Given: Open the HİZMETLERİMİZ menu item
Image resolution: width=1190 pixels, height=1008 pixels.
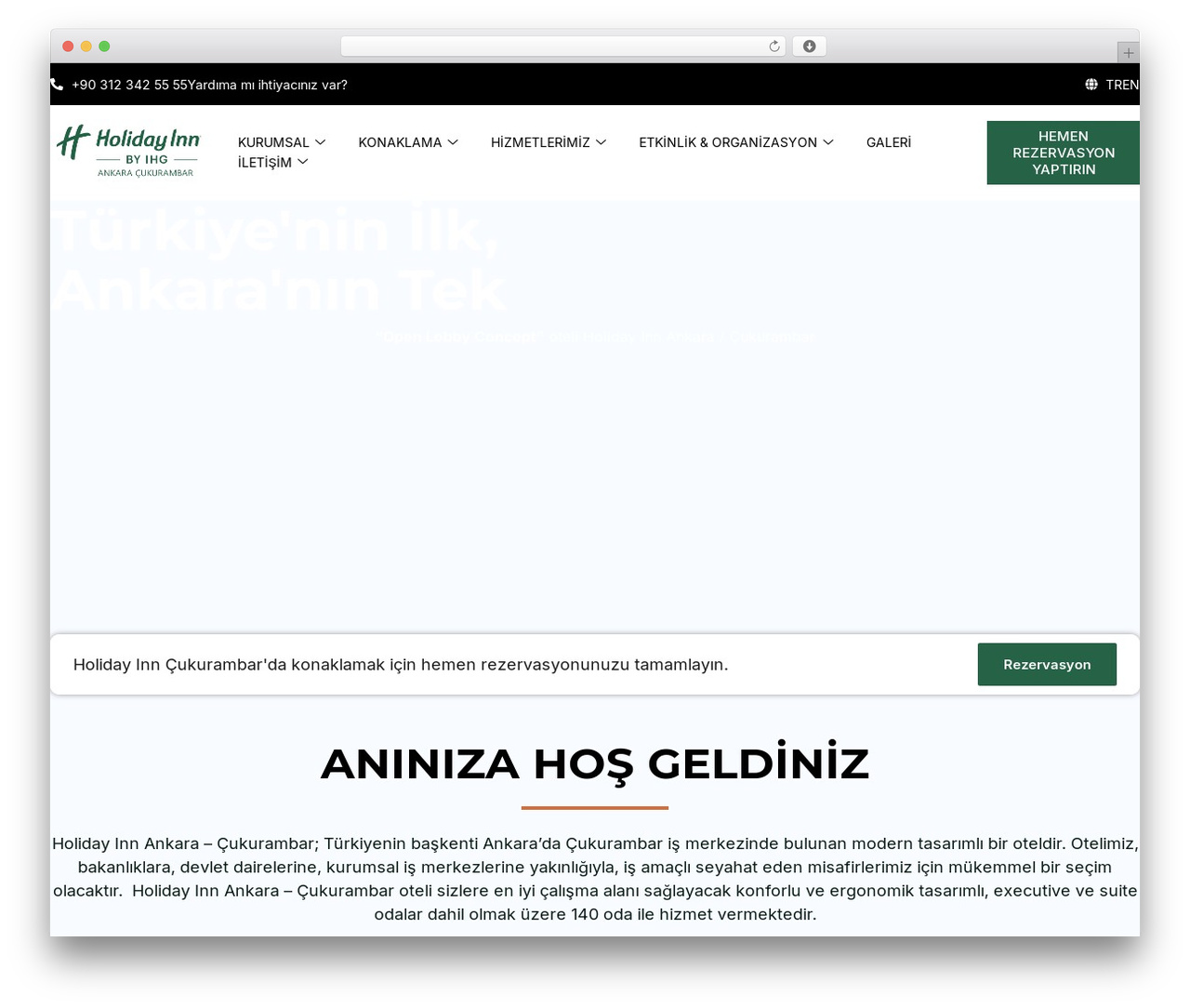Looking at the screenshot, I should pyautogui.click(x=540, y=142).
